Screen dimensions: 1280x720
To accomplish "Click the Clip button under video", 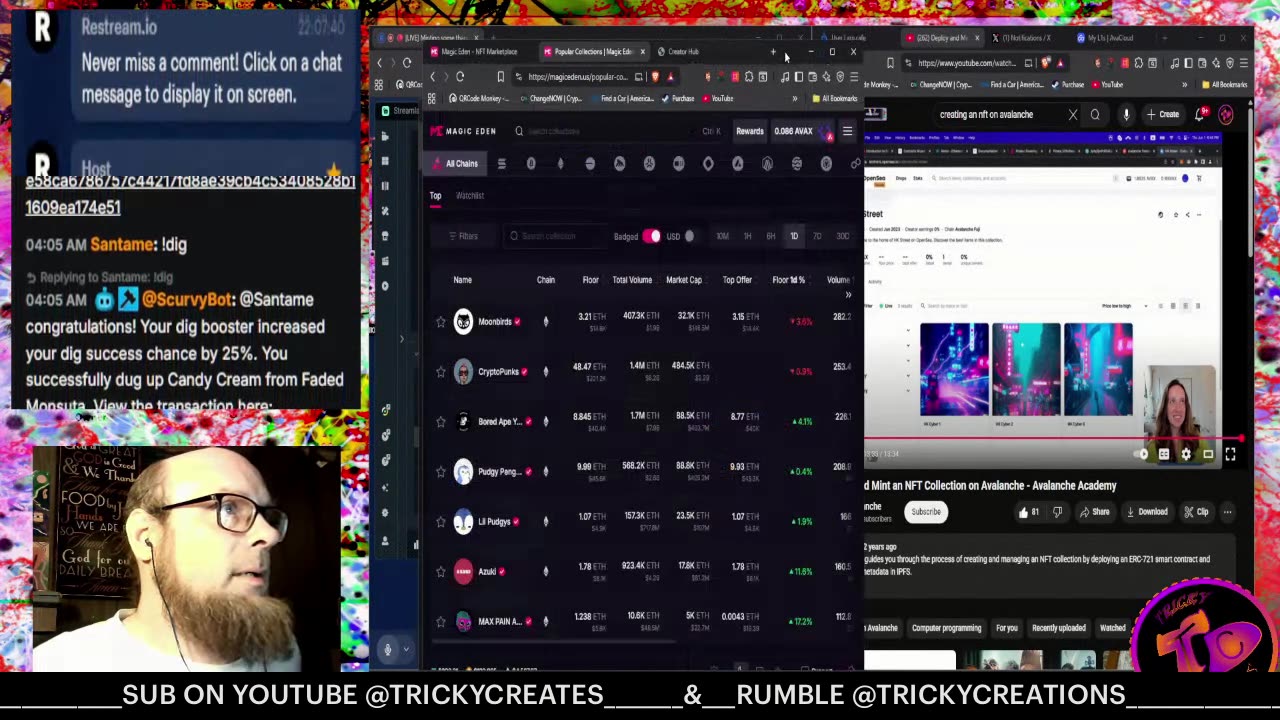I will [x=1196, y=512].
